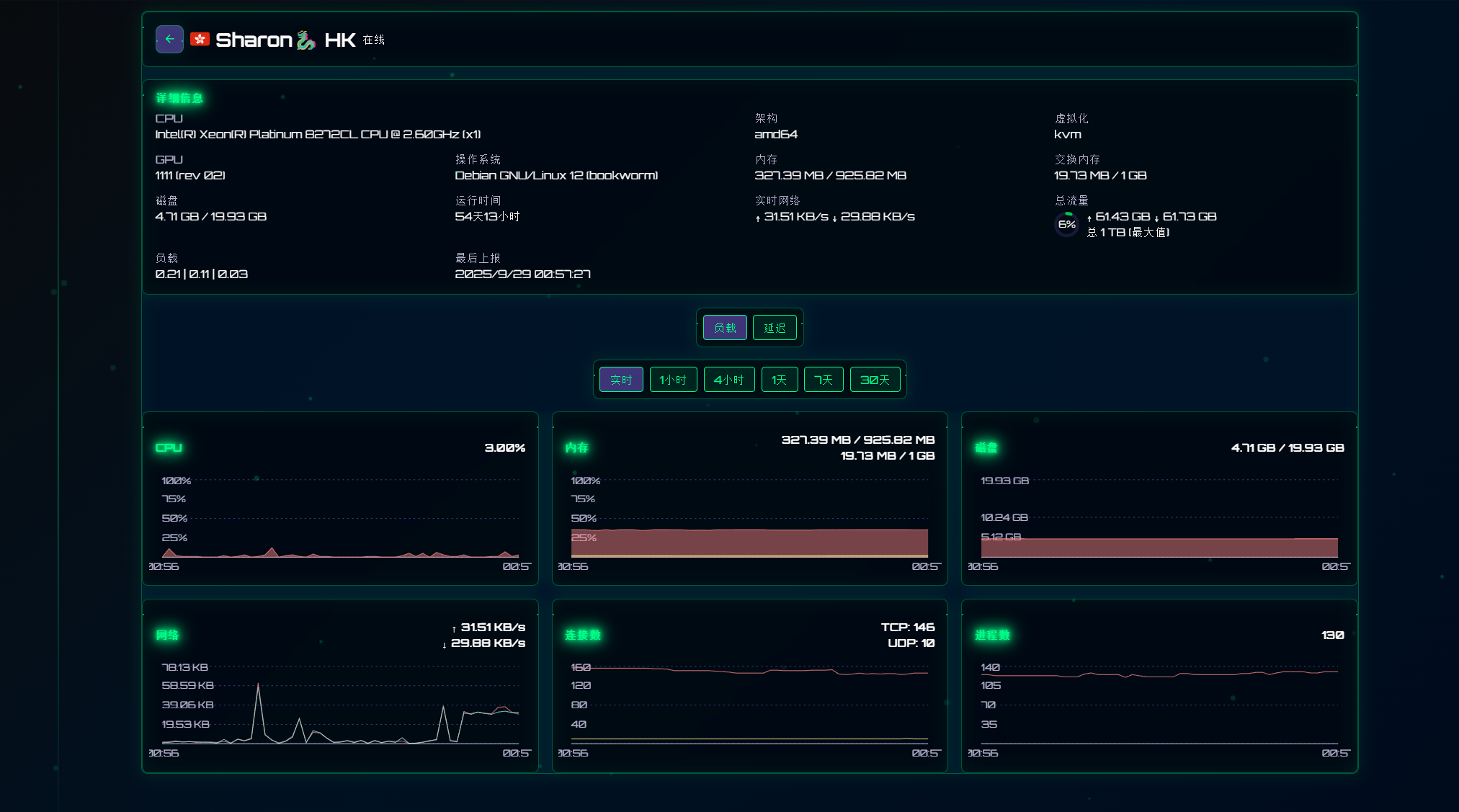Switch to the 负载 view

(725, 328)
